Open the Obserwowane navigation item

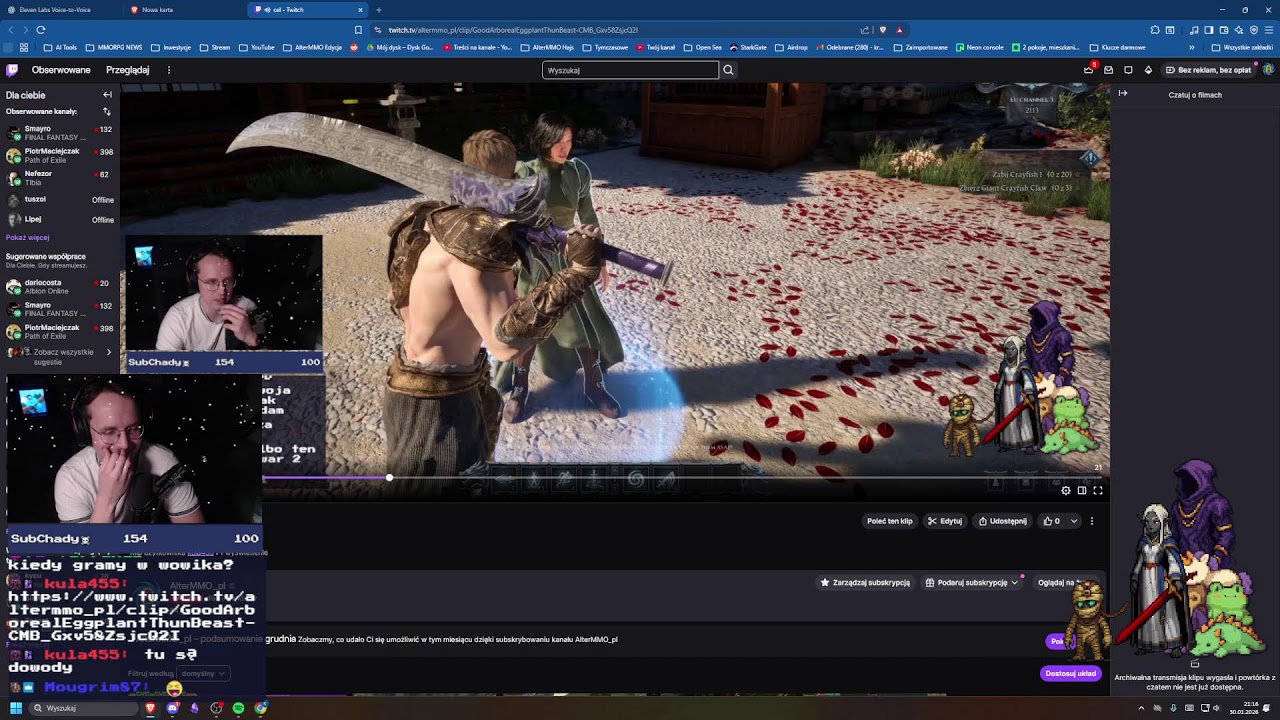[x=61, y=70]
